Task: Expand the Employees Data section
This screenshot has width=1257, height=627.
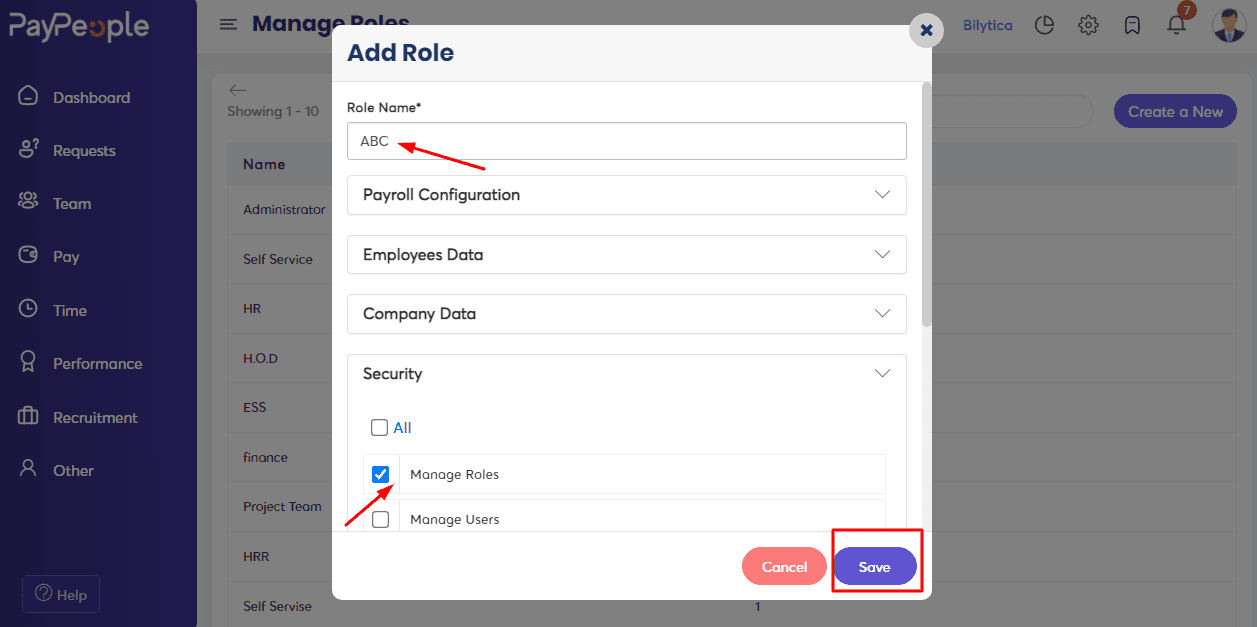Action: coord(627,255)
